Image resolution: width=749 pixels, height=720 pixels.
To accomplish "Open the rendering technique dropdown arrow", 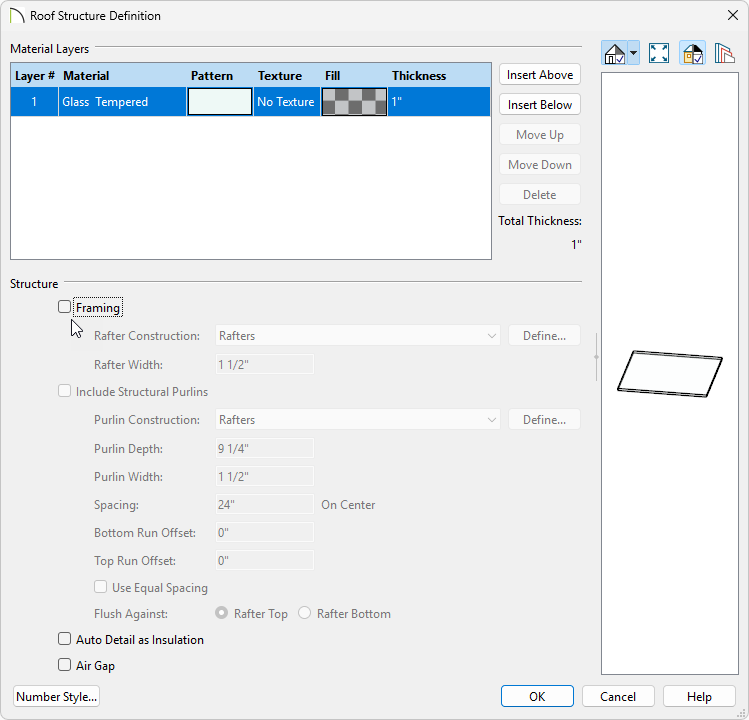I will coord(633,54).
